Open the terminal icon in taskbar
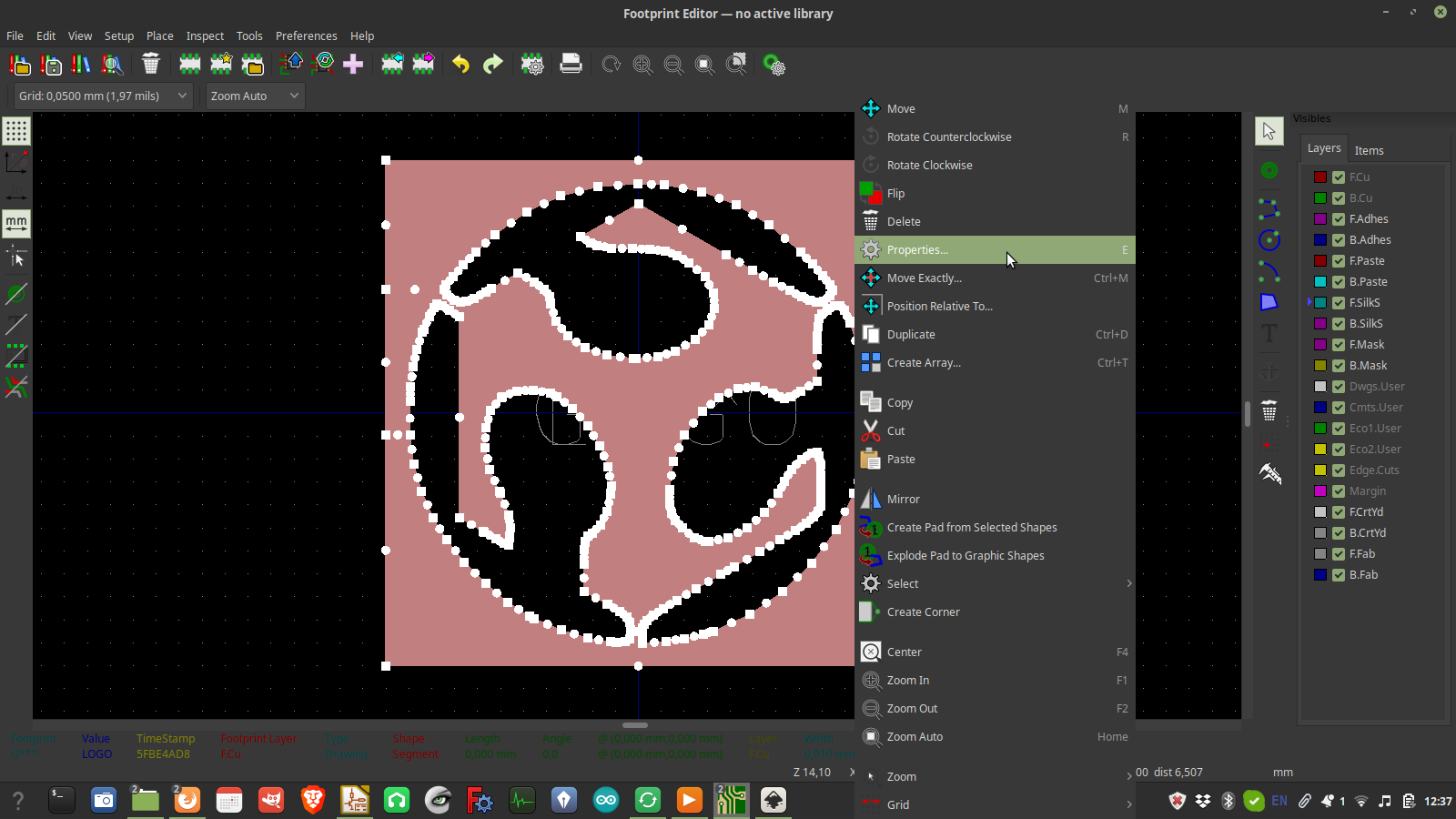 coord(61,800)
